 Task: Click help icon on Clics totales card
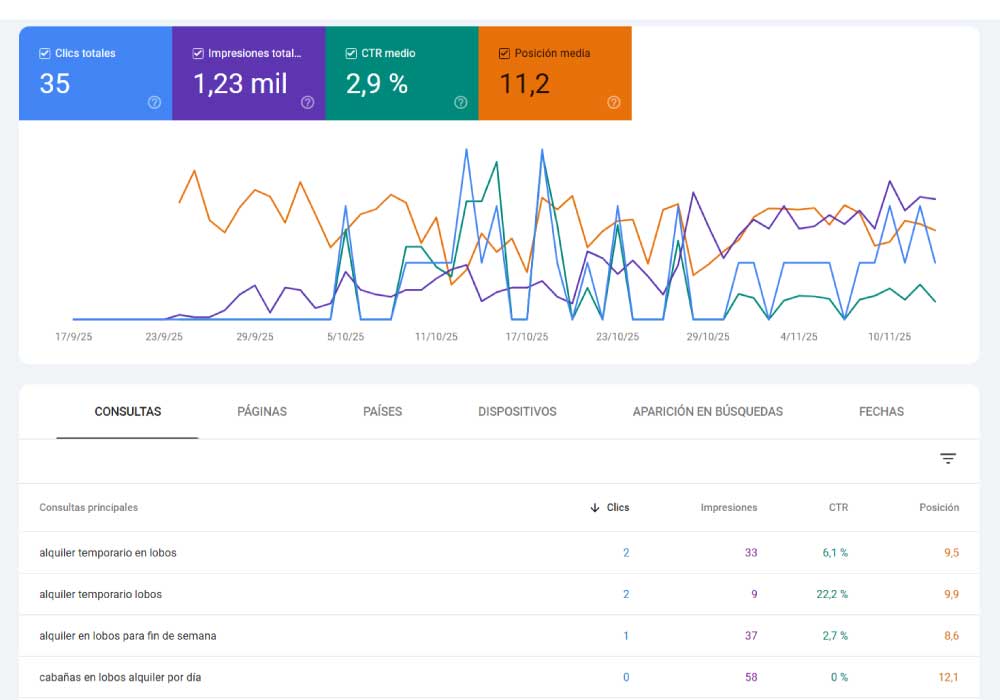pyautogui.click(x=154, y=102)
